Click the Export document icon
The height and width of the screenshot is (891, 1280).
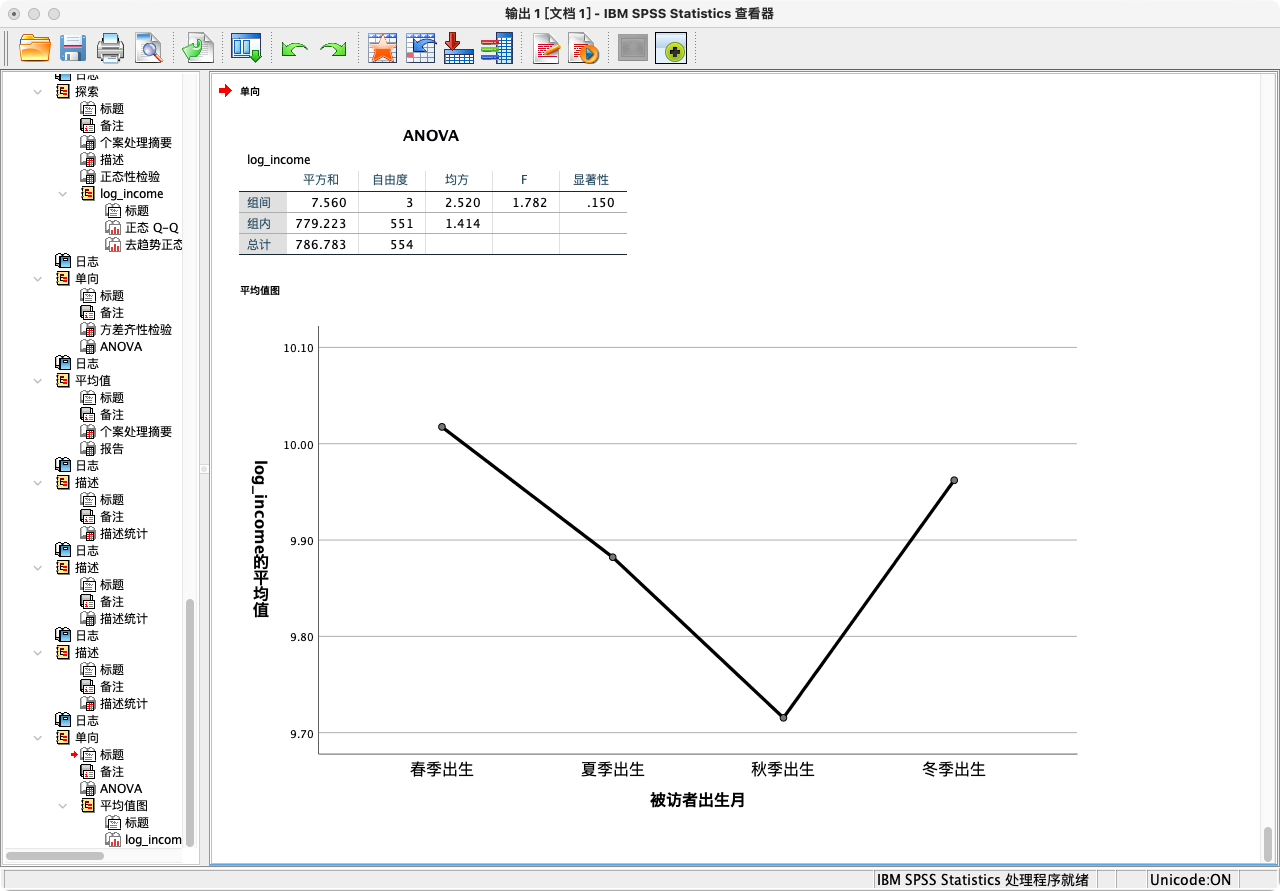(x=197, y=48)
